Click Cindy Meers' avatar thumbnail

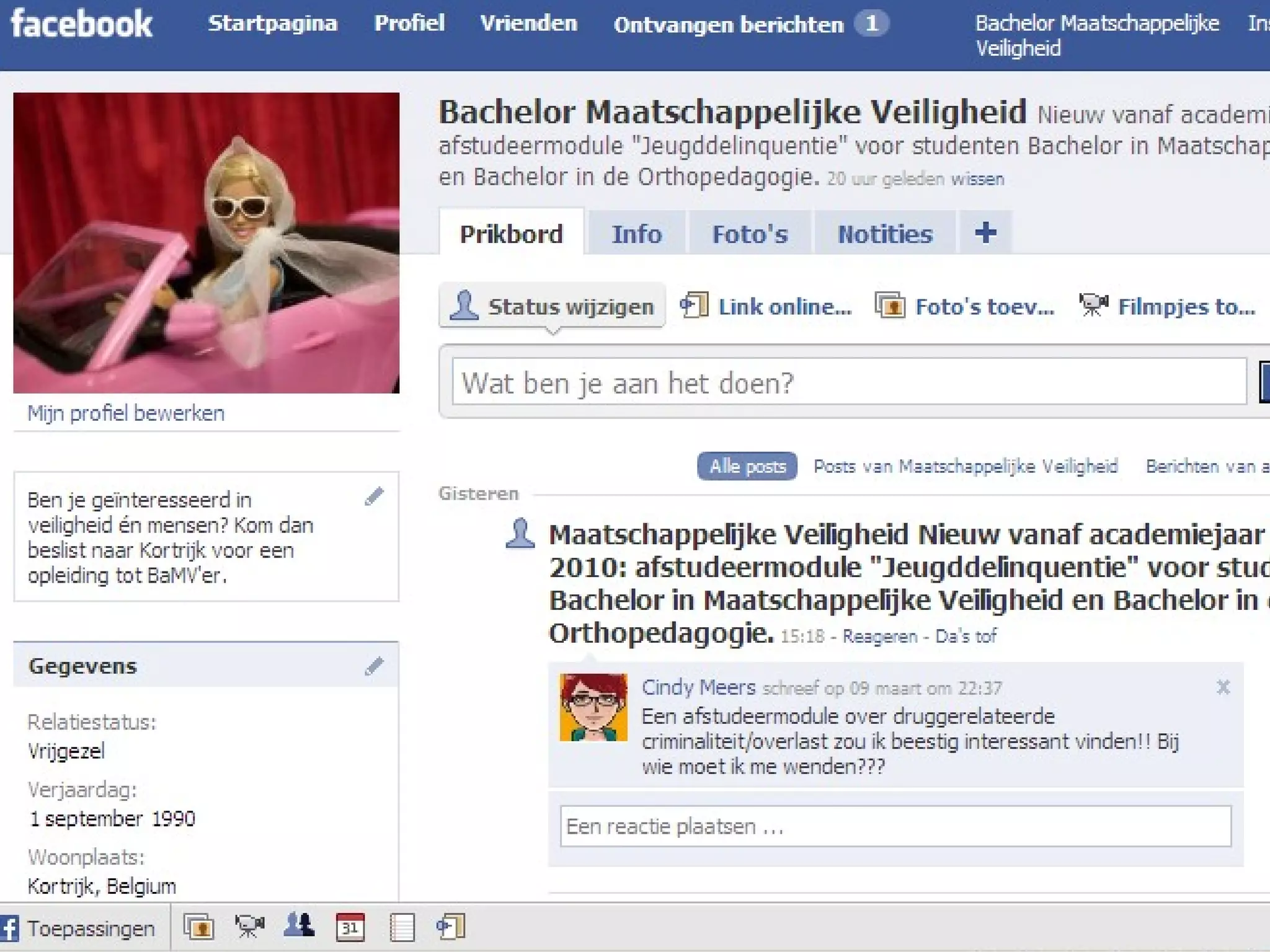click(x=593, y=707)
